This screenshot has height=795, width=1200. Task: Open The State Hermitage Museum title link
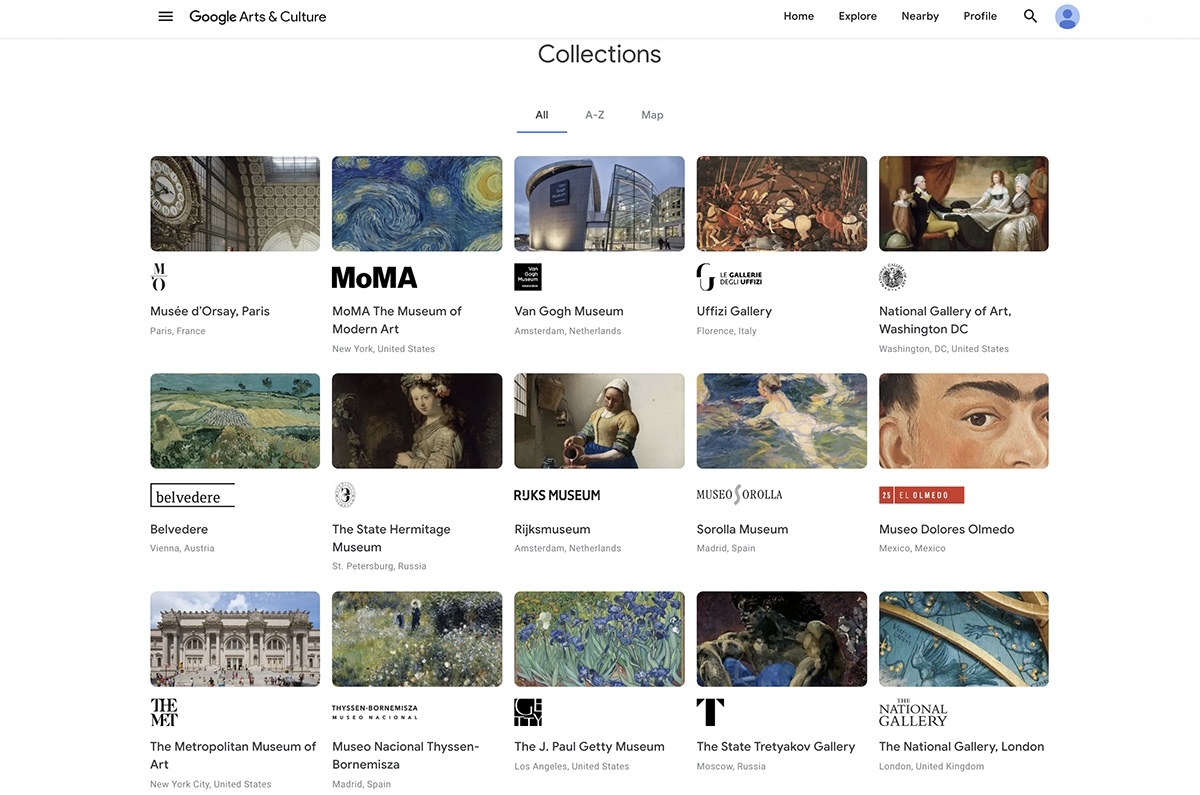tap(391, 538)
